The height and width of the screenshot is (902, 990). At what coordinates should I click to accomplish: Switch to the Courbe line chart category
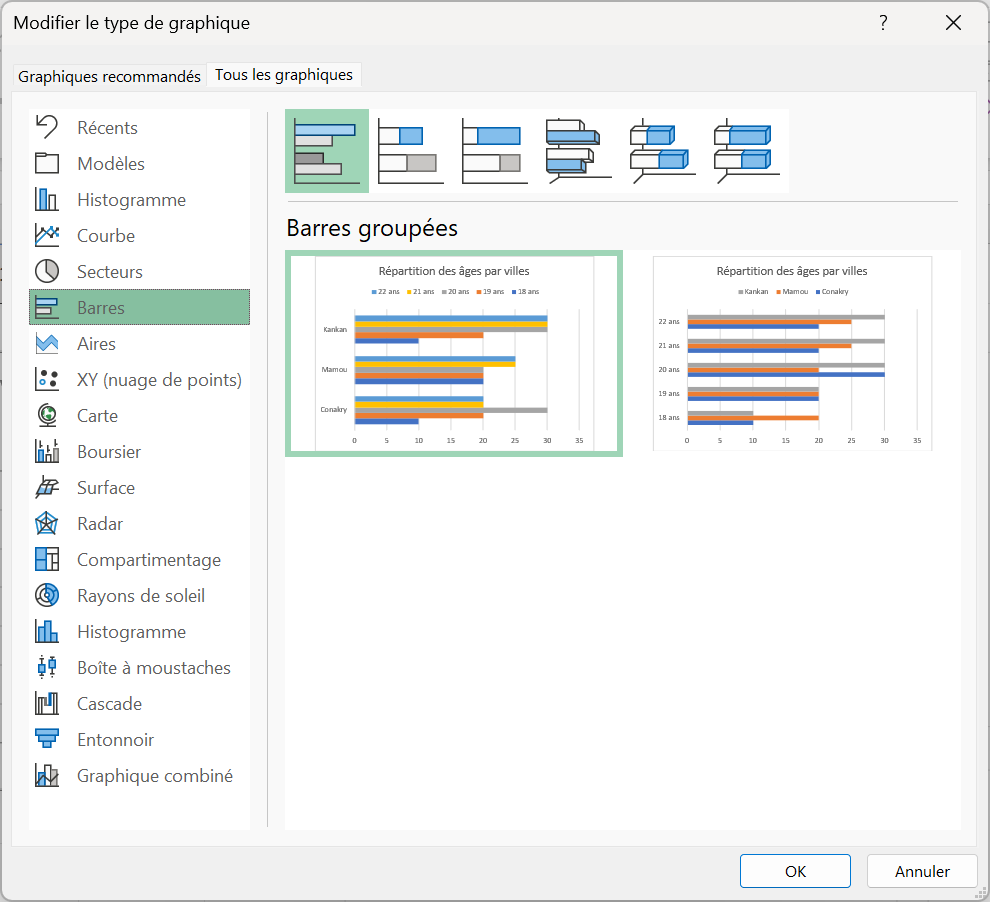click(x=106, y=236)
